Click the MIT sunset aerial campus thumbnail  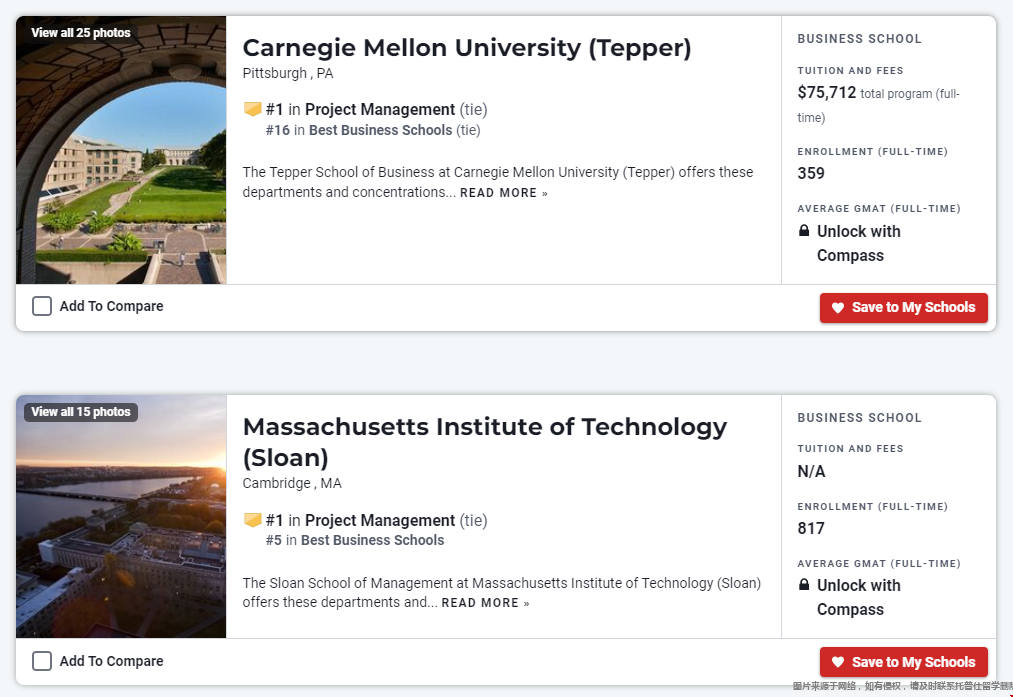click(121, 530)
